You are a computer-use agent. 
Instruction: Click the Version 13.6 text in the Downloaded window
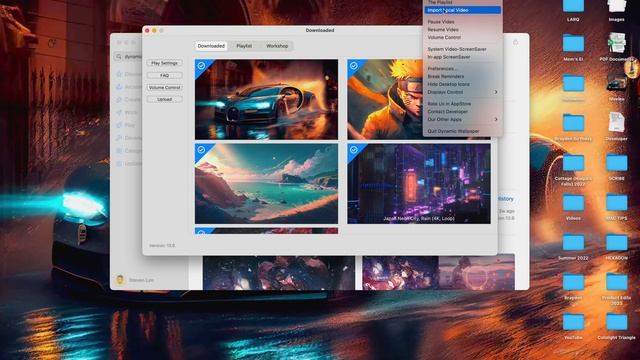[162, 246]
